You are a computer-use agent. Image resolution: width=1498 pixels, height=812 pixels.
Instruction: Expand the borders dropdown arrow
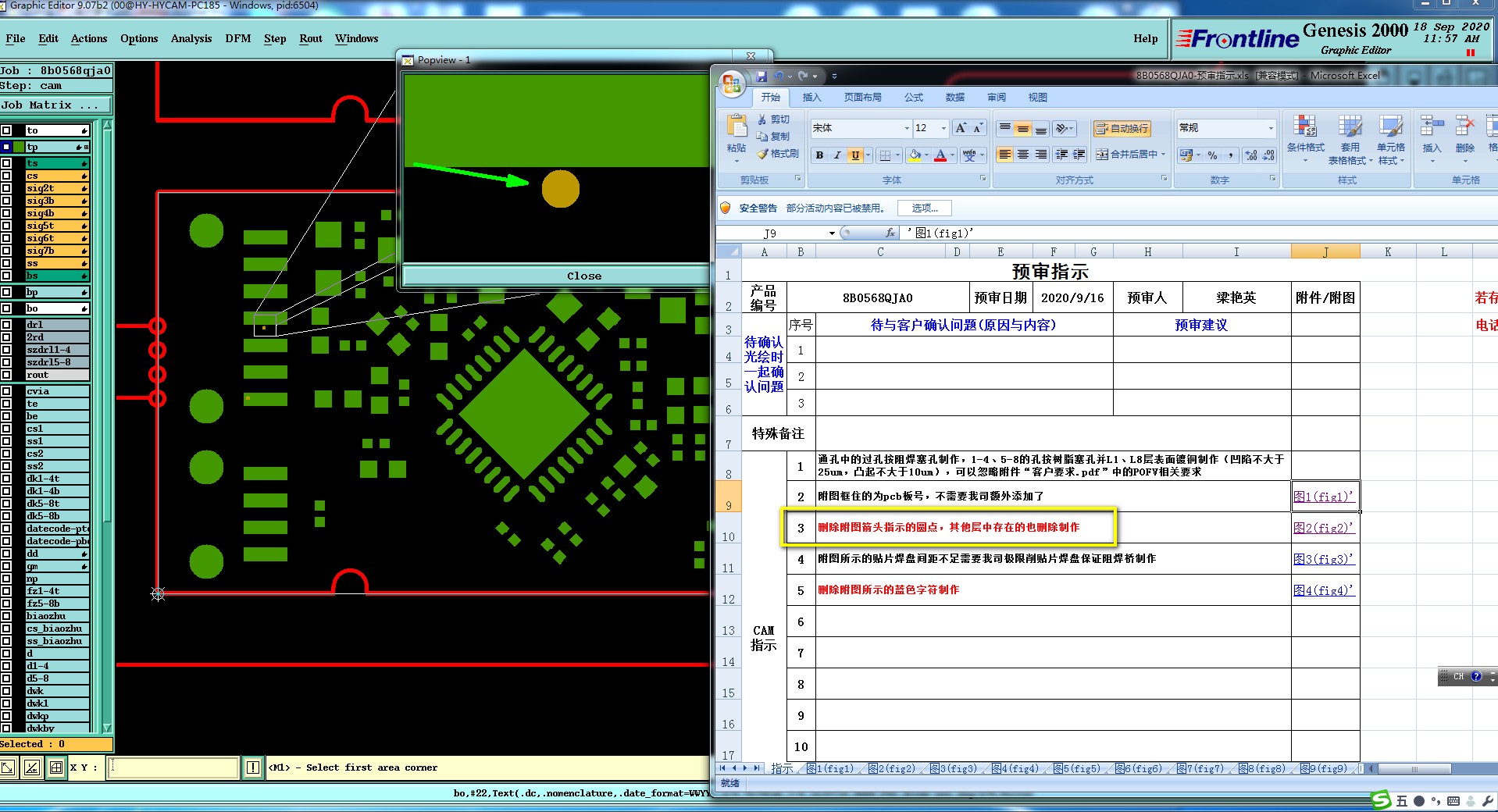point(897,155)
